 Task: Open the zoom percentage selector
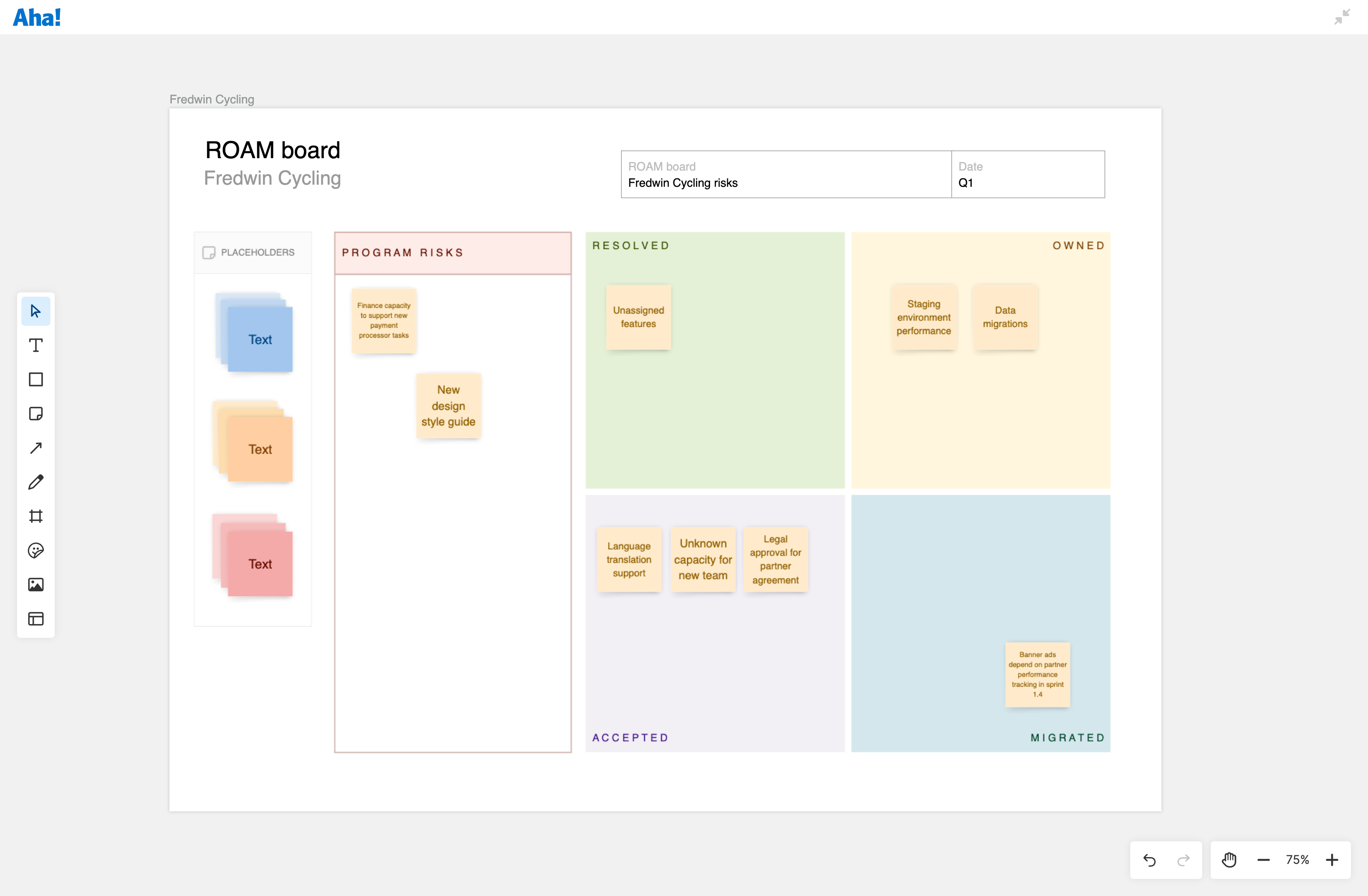1297,860
